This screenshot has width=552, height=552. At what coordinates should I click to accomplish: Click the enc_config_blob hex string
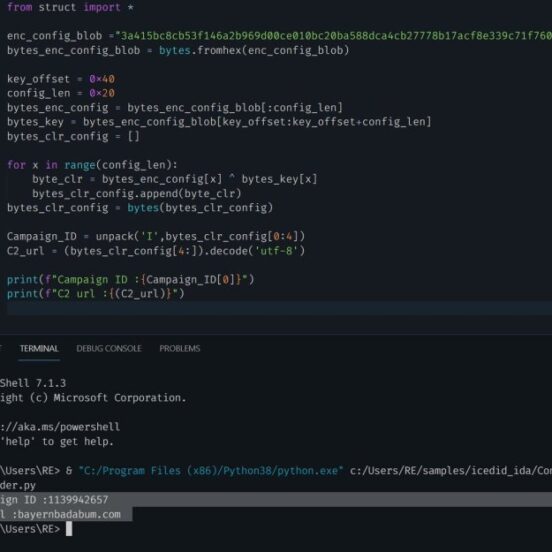(336, 36)
